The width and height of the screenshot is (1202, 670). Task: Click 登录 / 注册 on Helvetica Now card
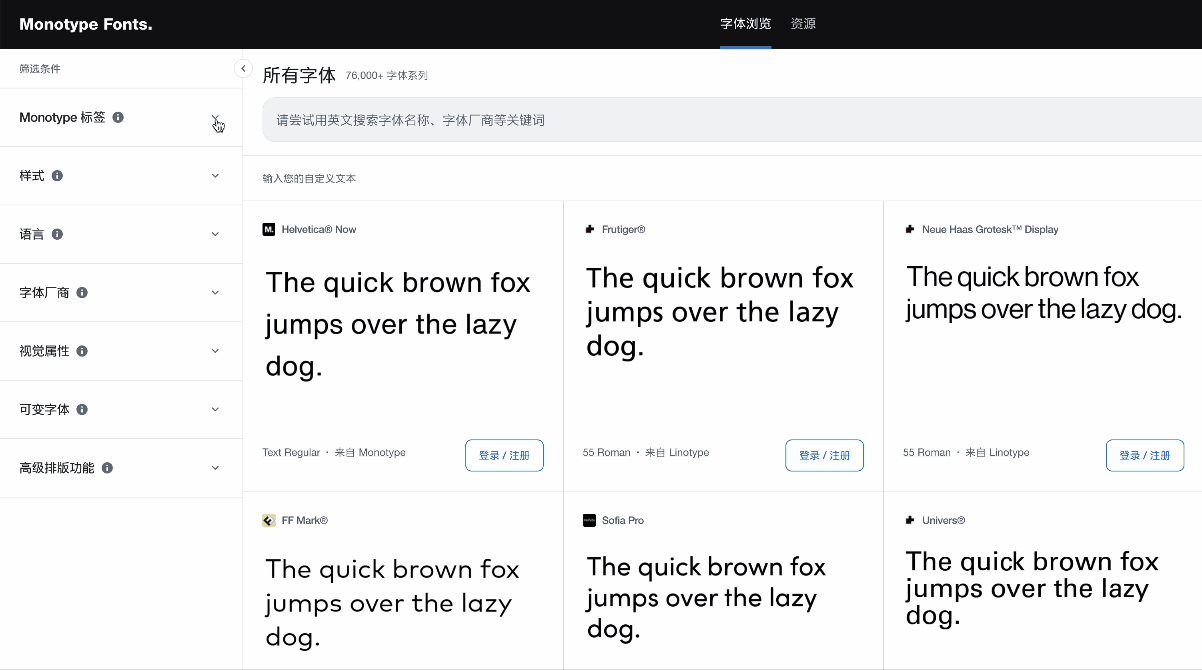(x=504, y=455)
